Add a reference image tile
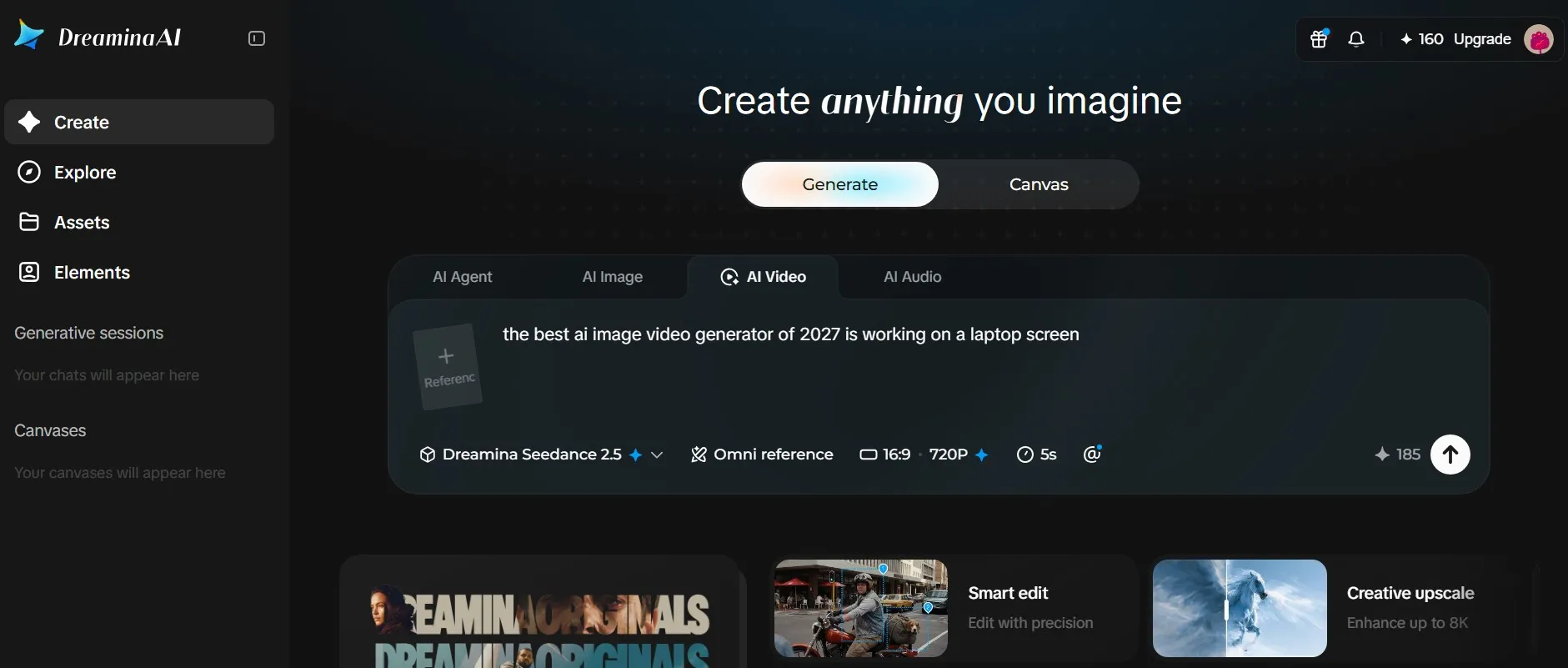1568x668 pixels. (448, 367)
